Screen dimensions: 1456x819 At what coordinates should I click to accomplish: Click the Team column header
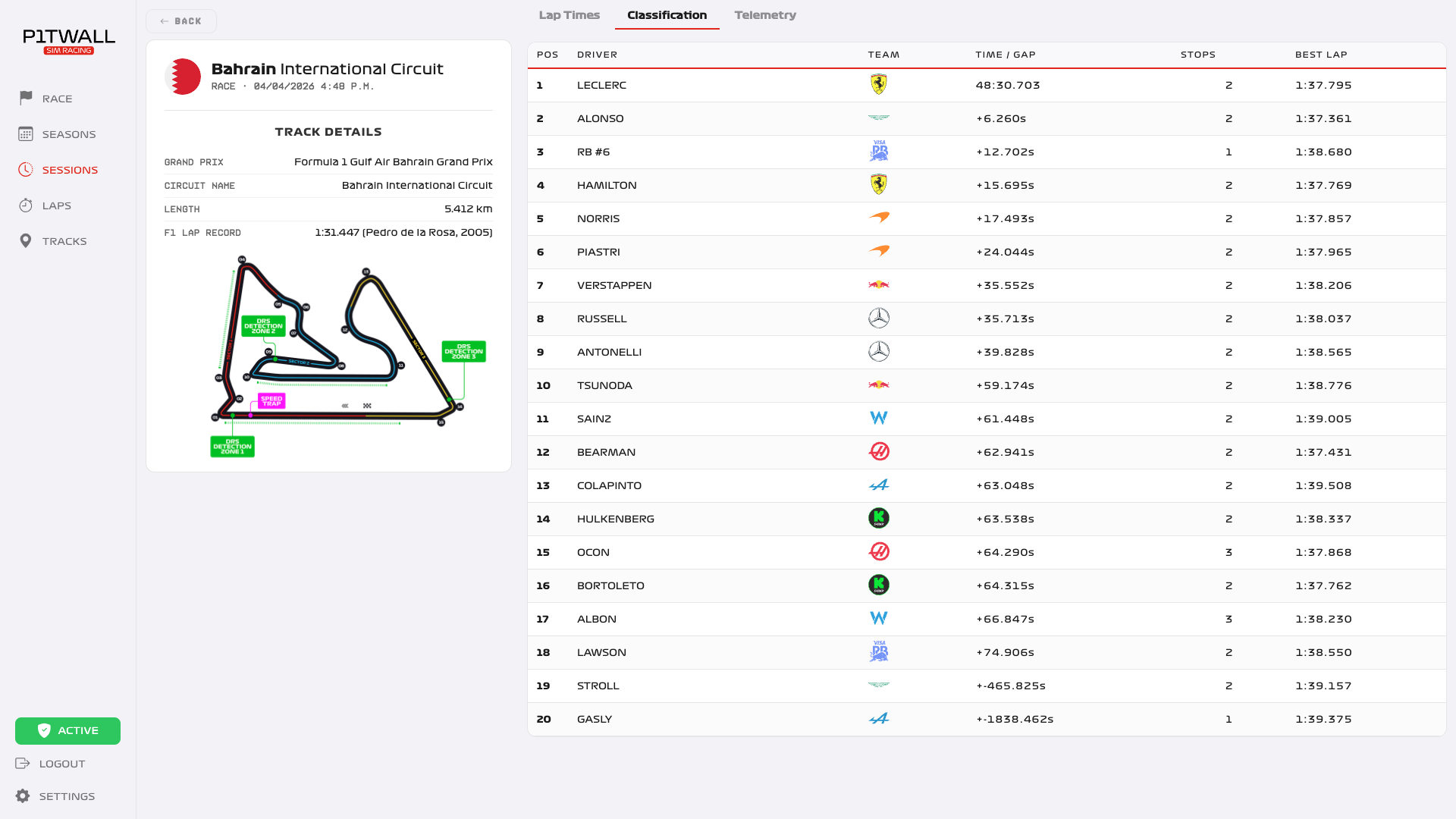tap(883, 55)
